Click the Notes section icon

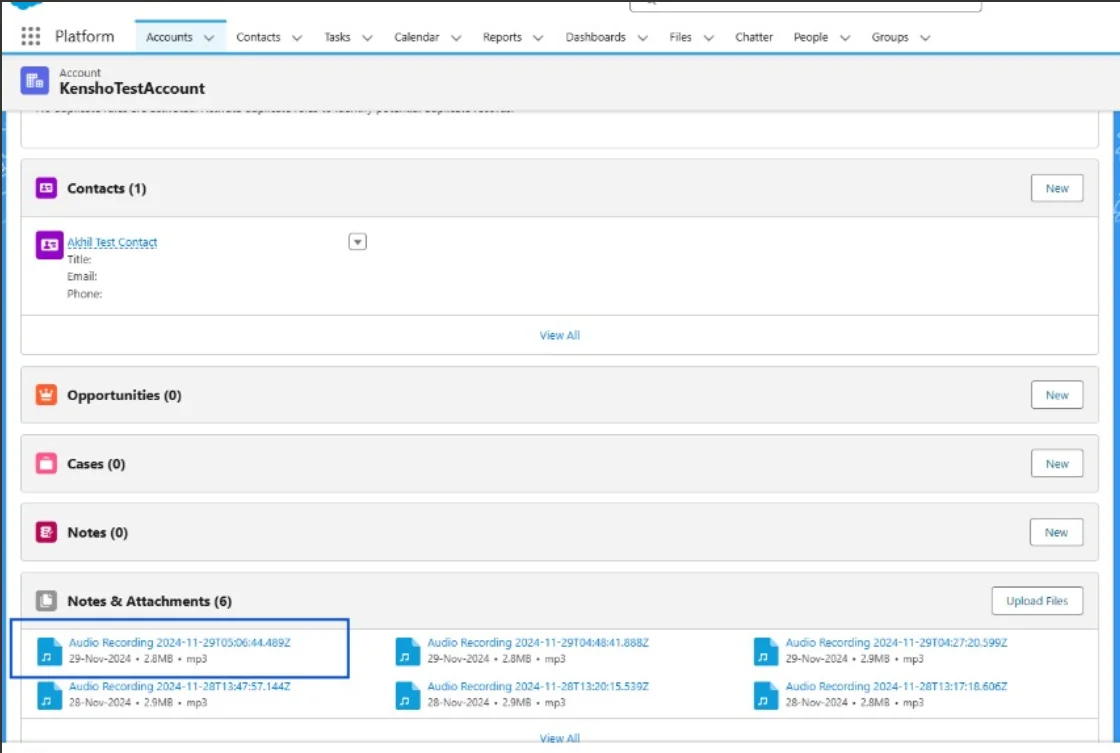(x=46, y=533)
